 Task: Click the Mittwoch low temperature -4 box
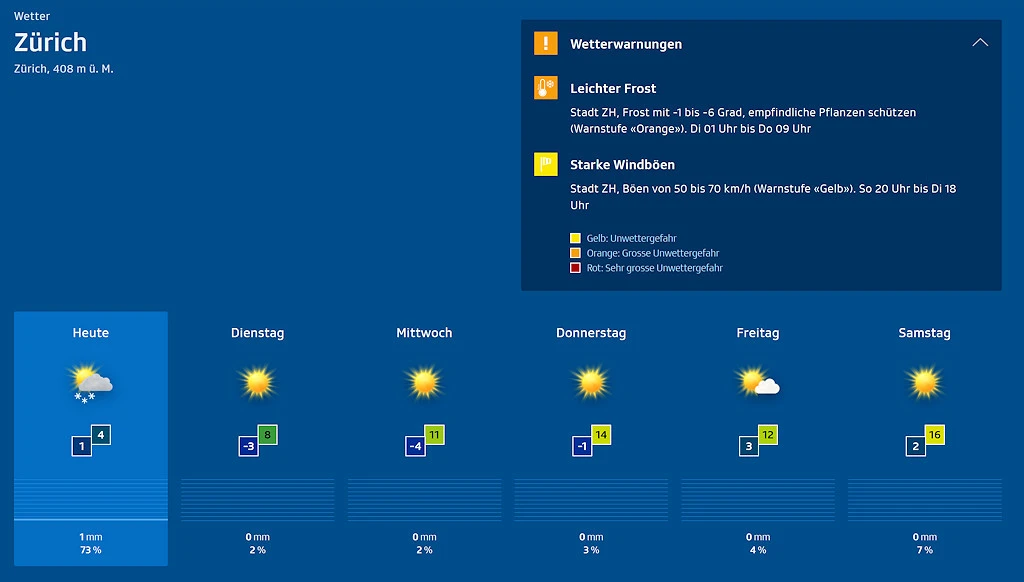click(415, 446)
